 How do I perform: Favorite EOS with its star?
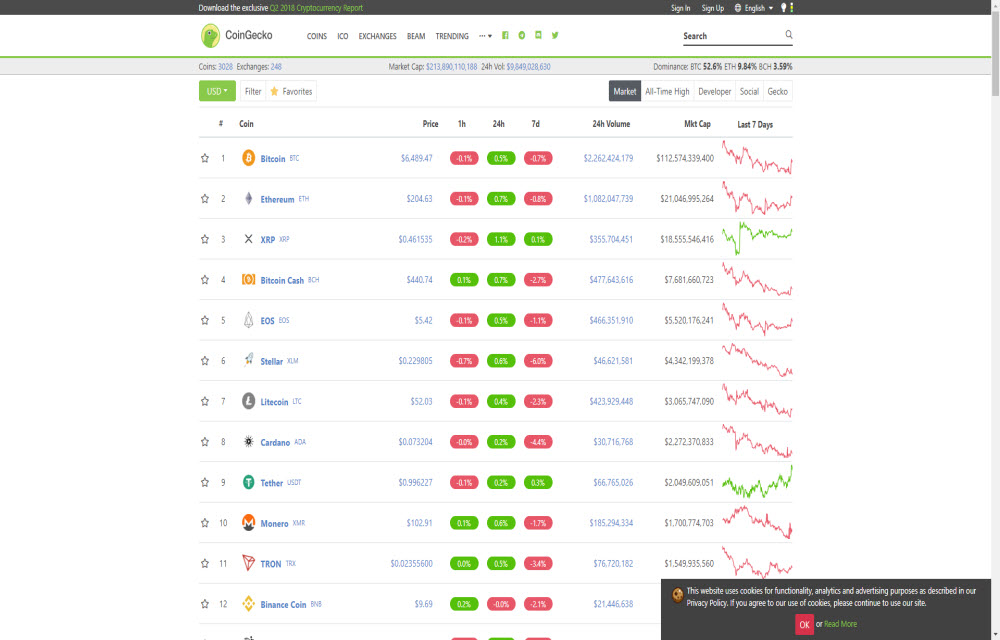(205, 320)
